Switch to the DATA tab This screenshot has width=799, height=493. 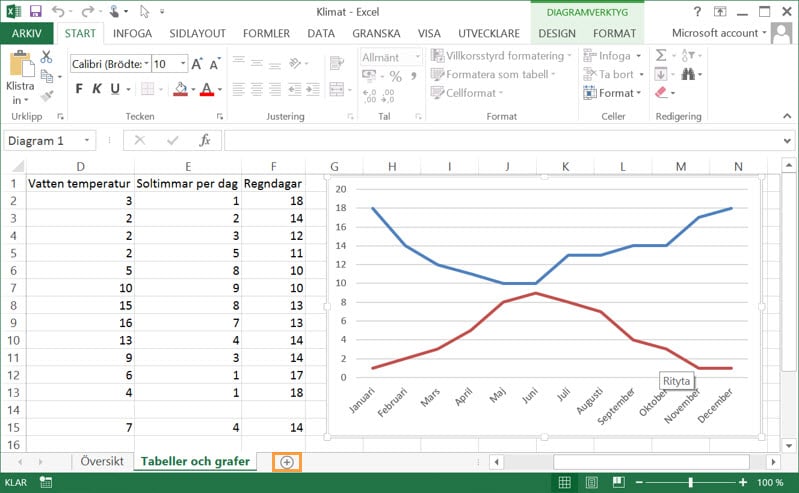[x=321, y=33]
